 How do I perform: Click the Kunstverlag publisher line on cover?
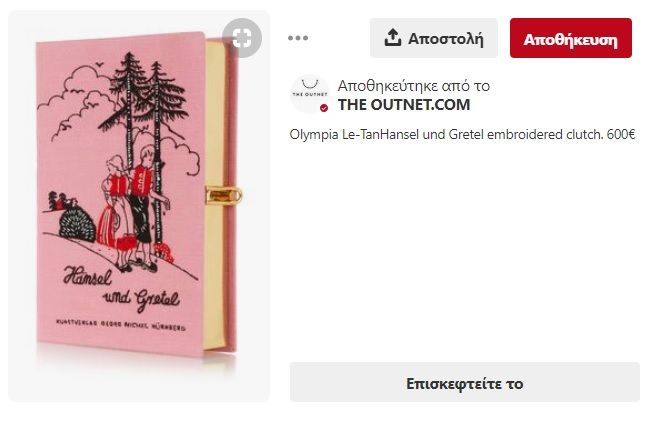point(121,325)
